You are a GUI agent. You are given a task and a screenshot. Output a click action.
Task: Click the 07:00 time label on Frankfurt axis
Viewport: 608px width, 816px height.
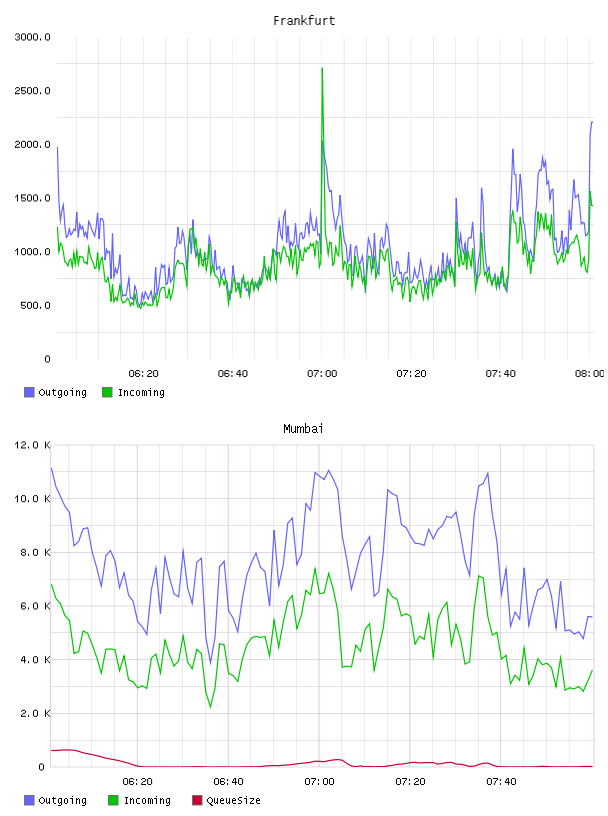[x=322, y=373]
